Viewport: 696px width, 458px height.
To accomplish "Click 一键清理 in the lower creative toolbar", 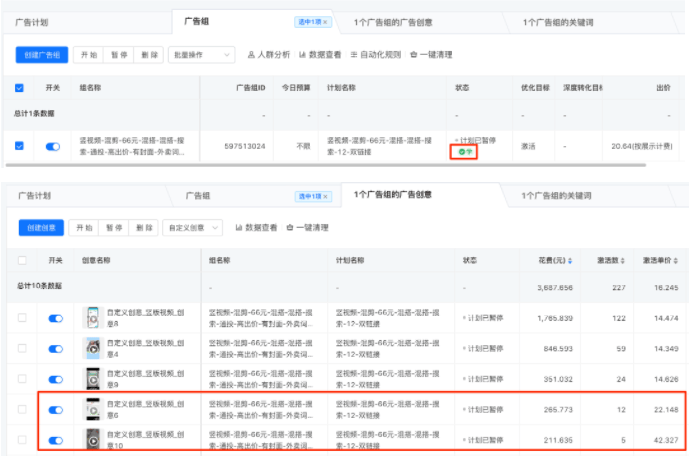I will 308,228.
